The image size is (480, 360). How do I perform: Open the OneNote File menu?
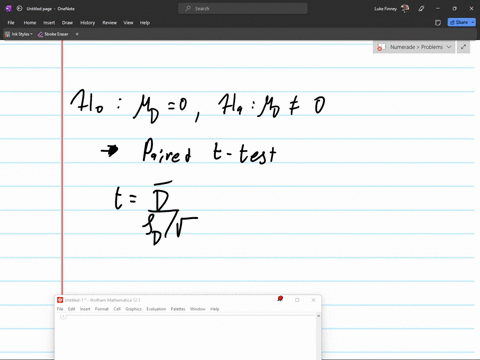coord(11,23)
